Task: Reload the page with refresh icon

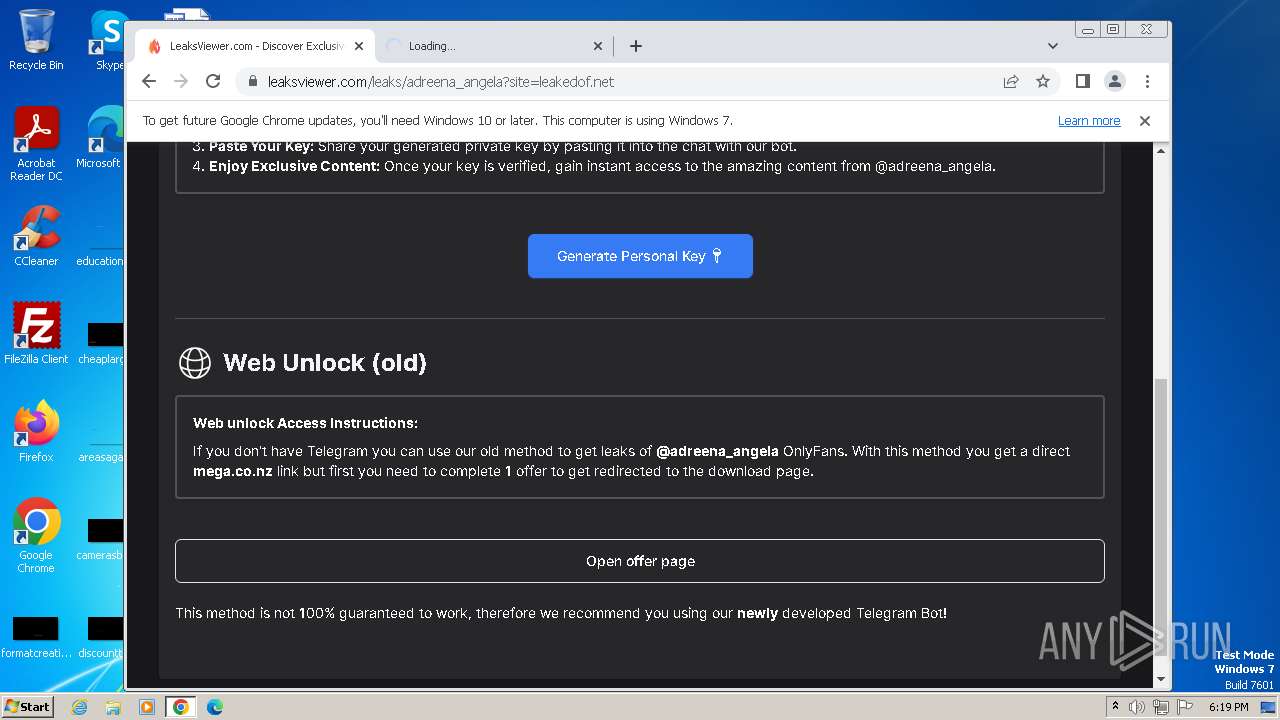Action: 213,81
